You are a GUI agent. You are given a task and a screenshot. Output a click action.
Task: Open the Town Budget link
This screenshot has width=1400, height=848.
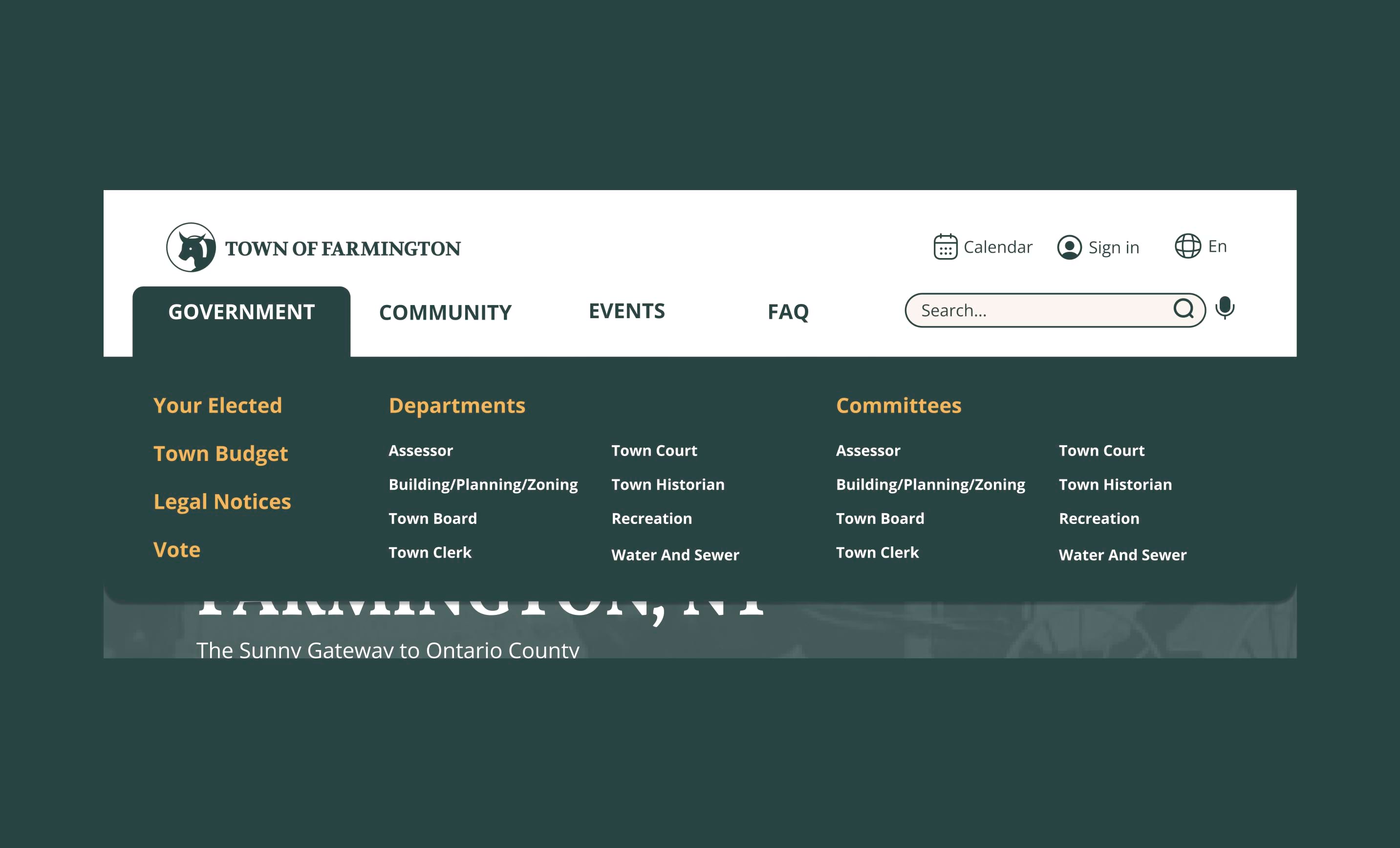pos(220,454)
